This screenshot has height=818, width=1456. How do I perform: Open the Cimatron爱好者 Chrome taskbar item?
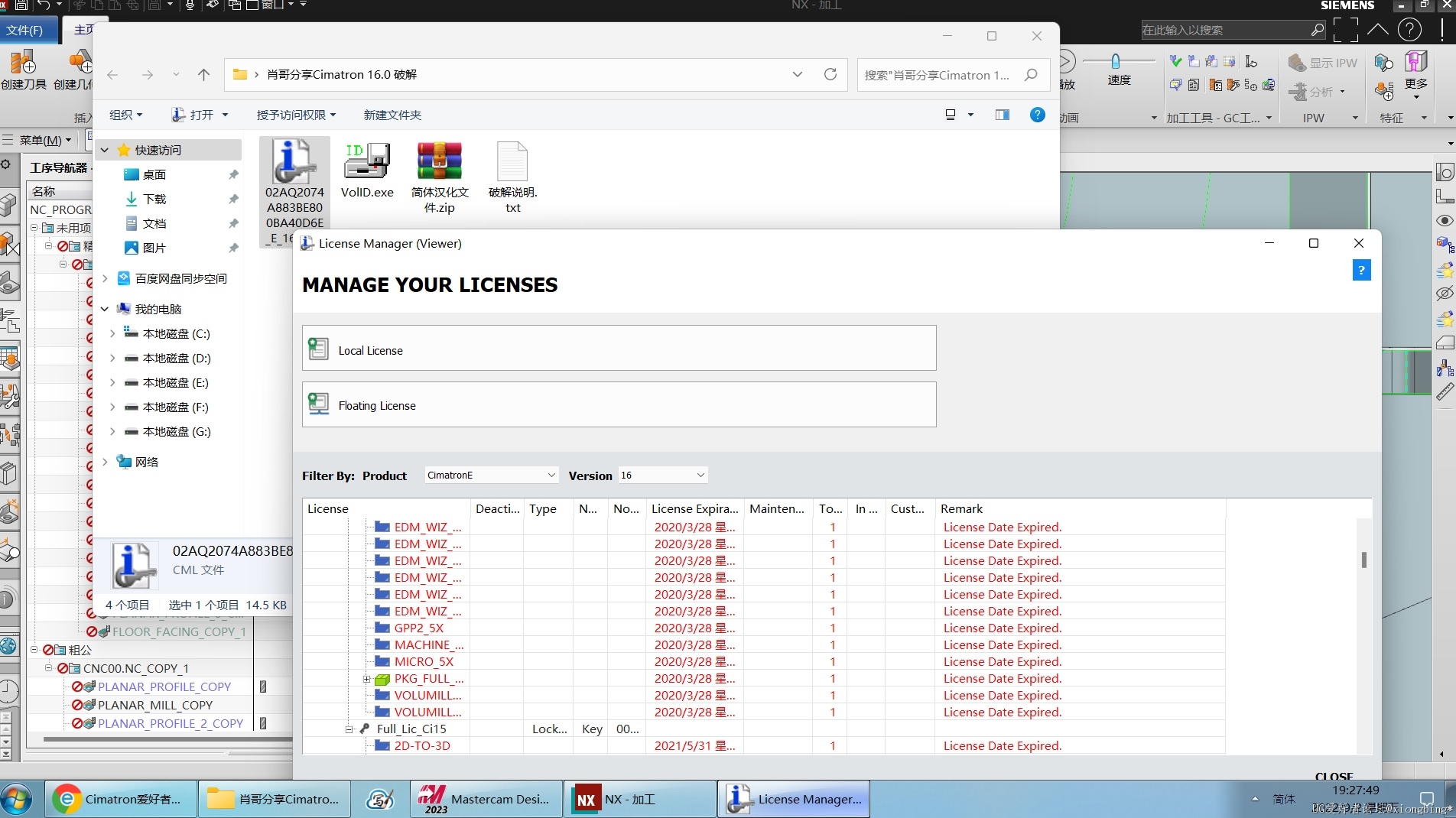(x=121, y=800)
